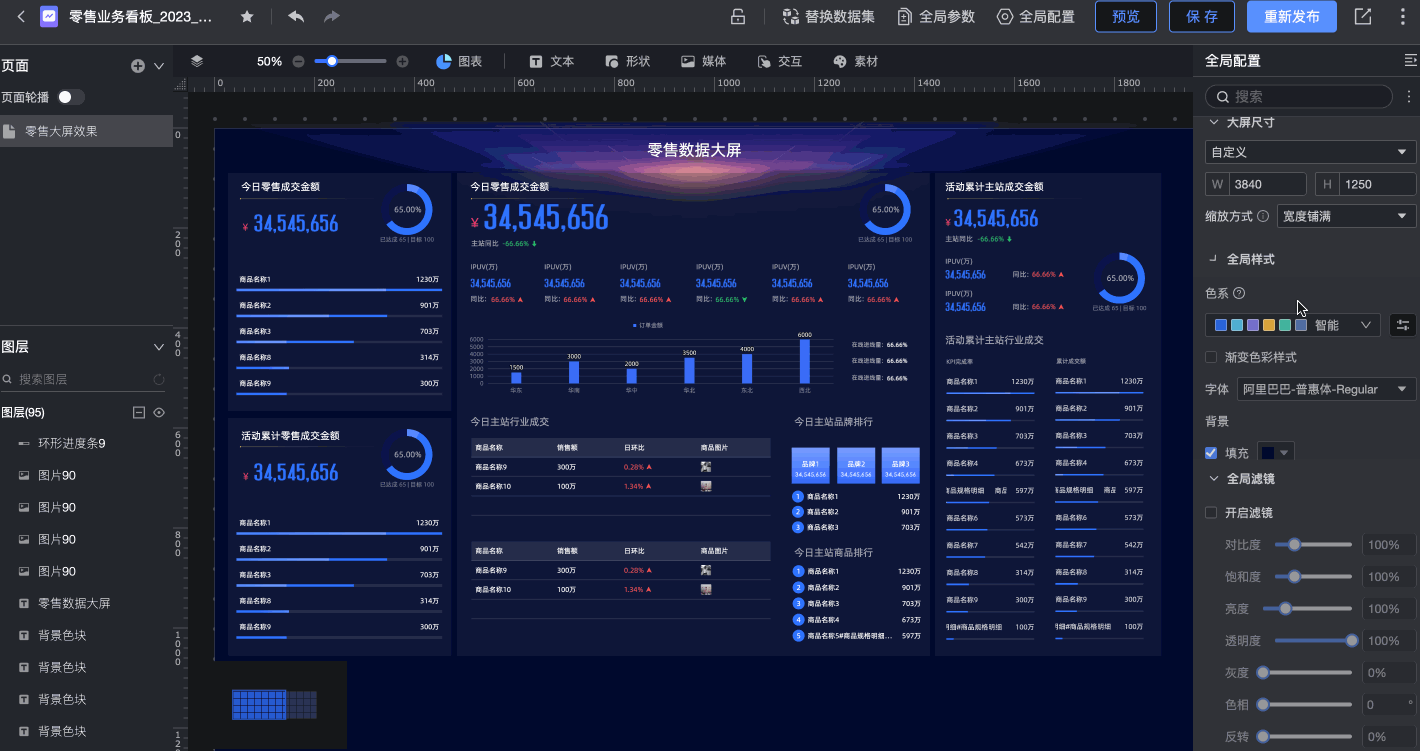This screenshot has height=751, width=1420.
Task: Click the 亮度 brightness slider
Action: (1308, 609)
